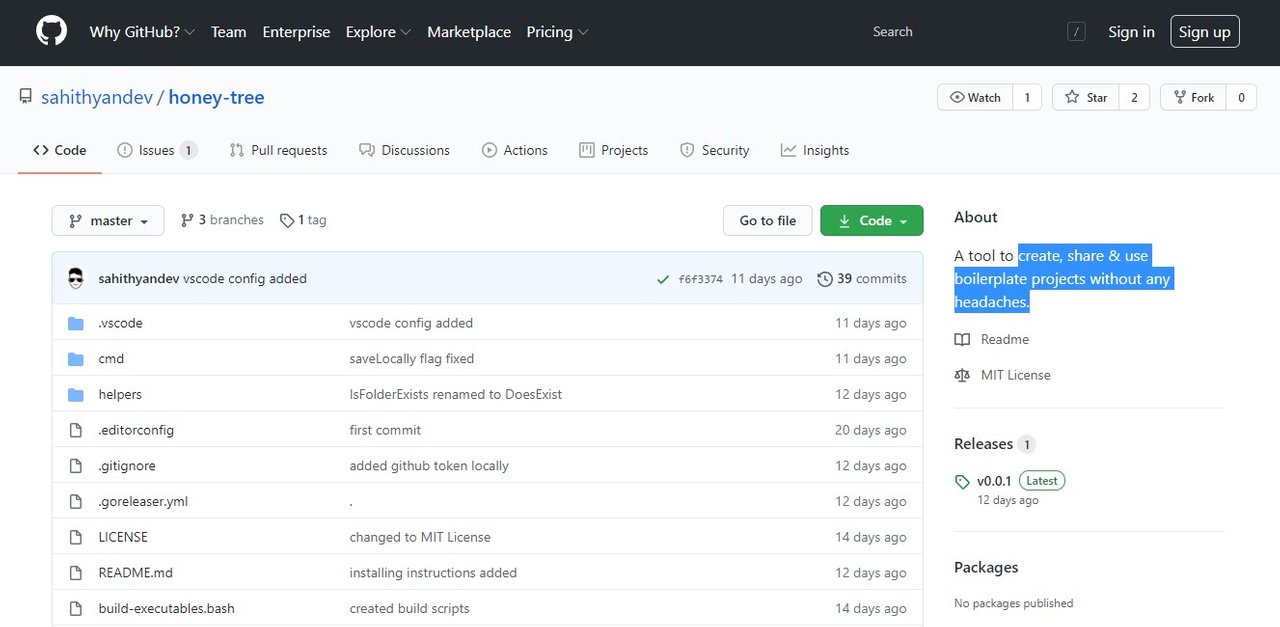Open the "first commit" commit message

pyautogui.click(x=385, y=430)
